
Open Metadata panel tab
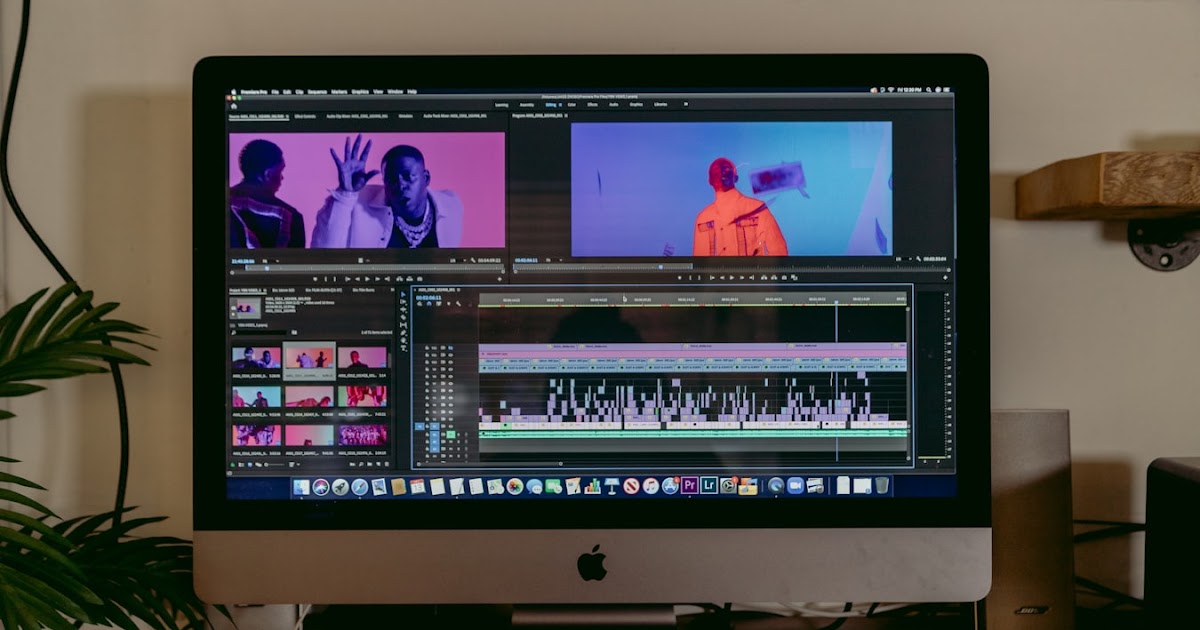pos(405,116)
